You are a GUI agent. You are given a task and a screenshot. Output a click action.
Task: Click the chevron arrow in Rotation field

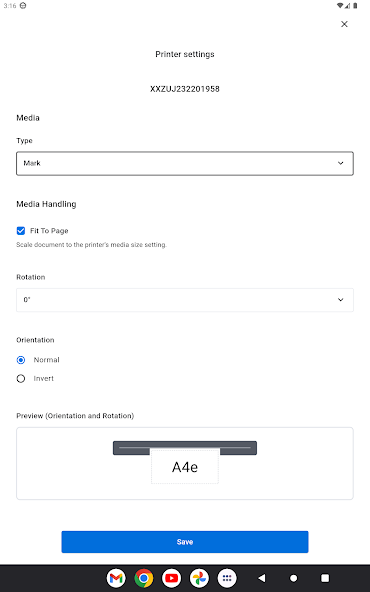click(341, 300)
